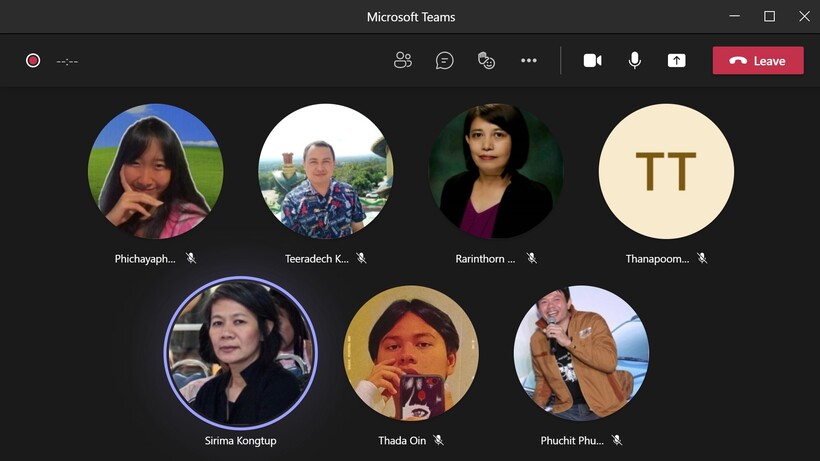Toggle the microphone mute
This screenshot has width=820, height=461.
click(x=634, y=61)
